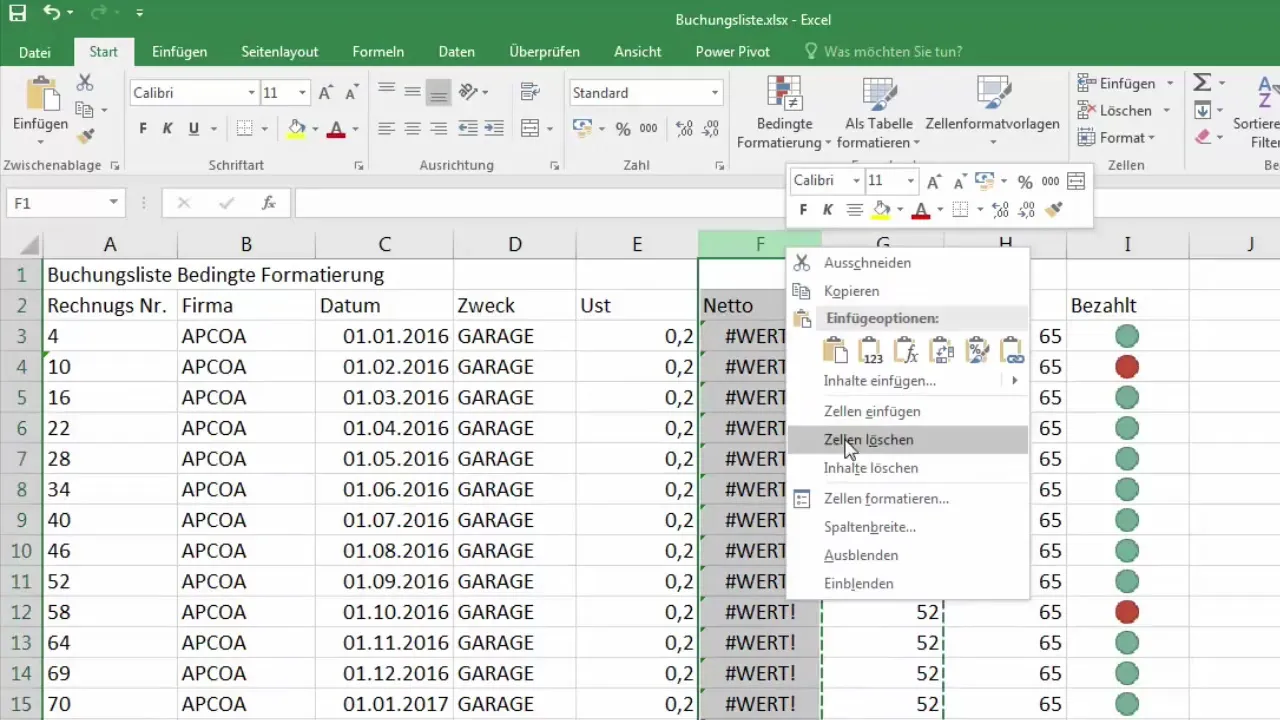This screenshot has height=720, width=1280.
Task: Decrease font size with the ribbon A-down icon
Action: [351, 93]
